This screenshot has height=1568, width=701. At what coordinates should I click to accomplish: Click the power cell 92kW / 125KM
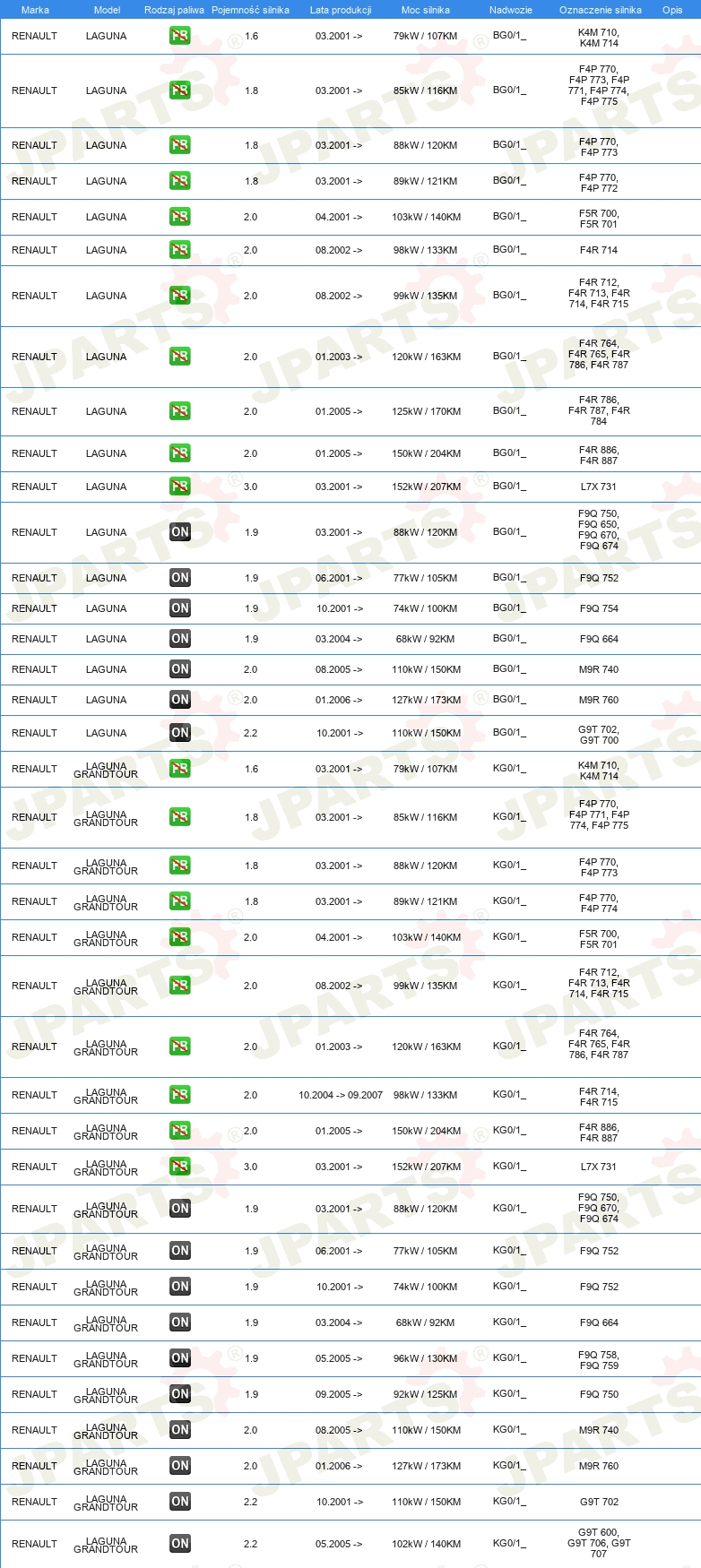pos(426,1394)
